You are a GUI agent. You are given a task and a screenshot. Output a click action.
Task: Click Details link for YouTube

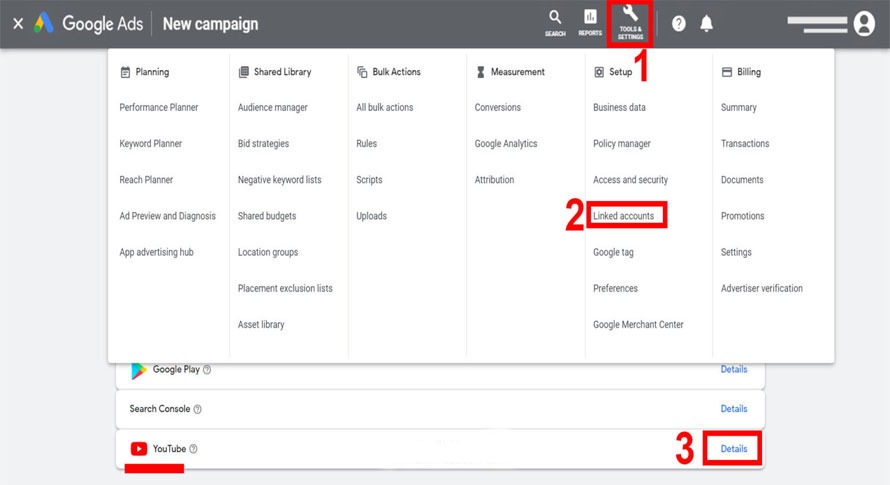point(734,449)
